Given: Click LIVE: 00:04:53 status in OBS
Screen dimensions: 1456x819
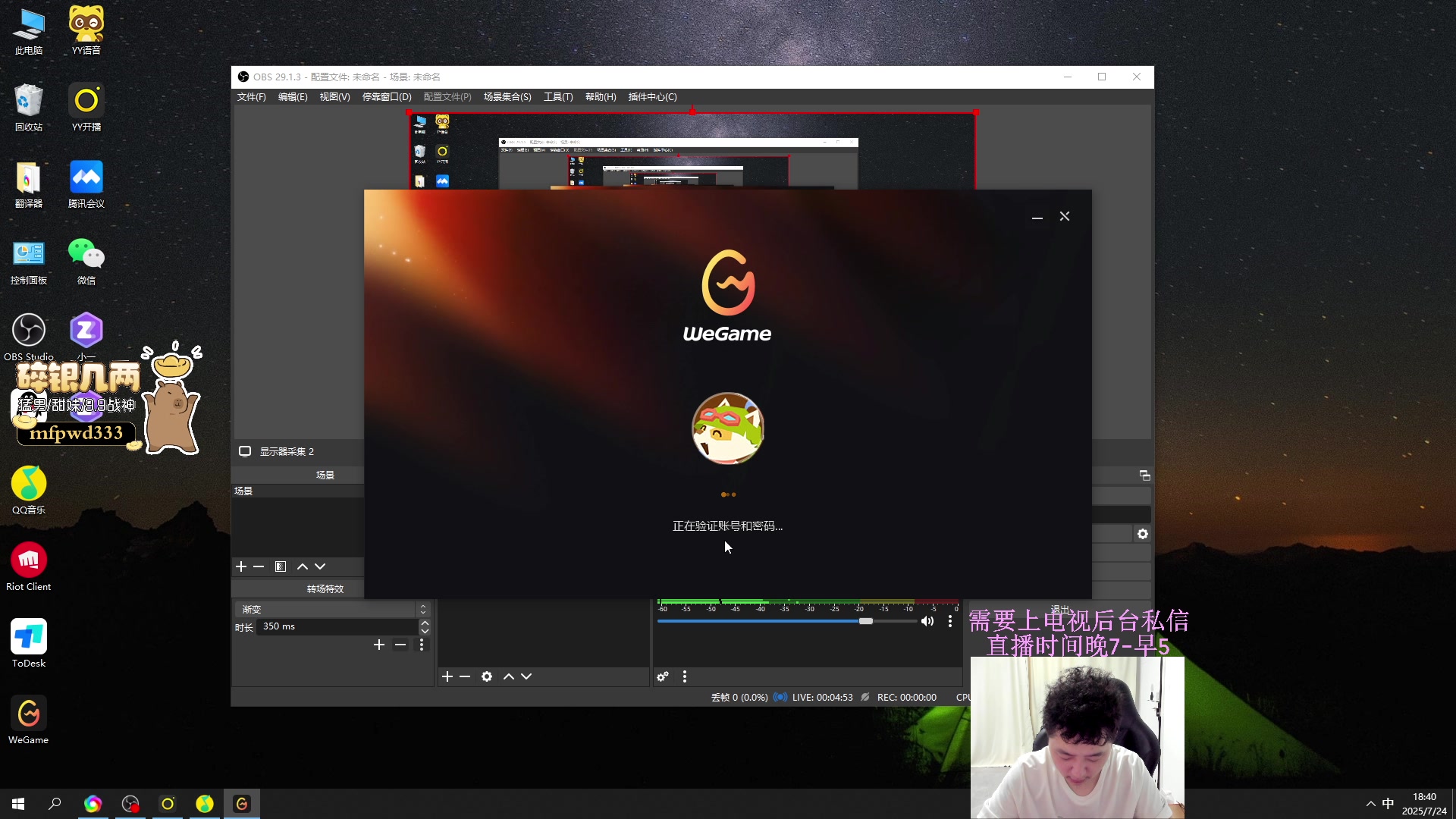Looking at the screenshot, I should (822, 698).
